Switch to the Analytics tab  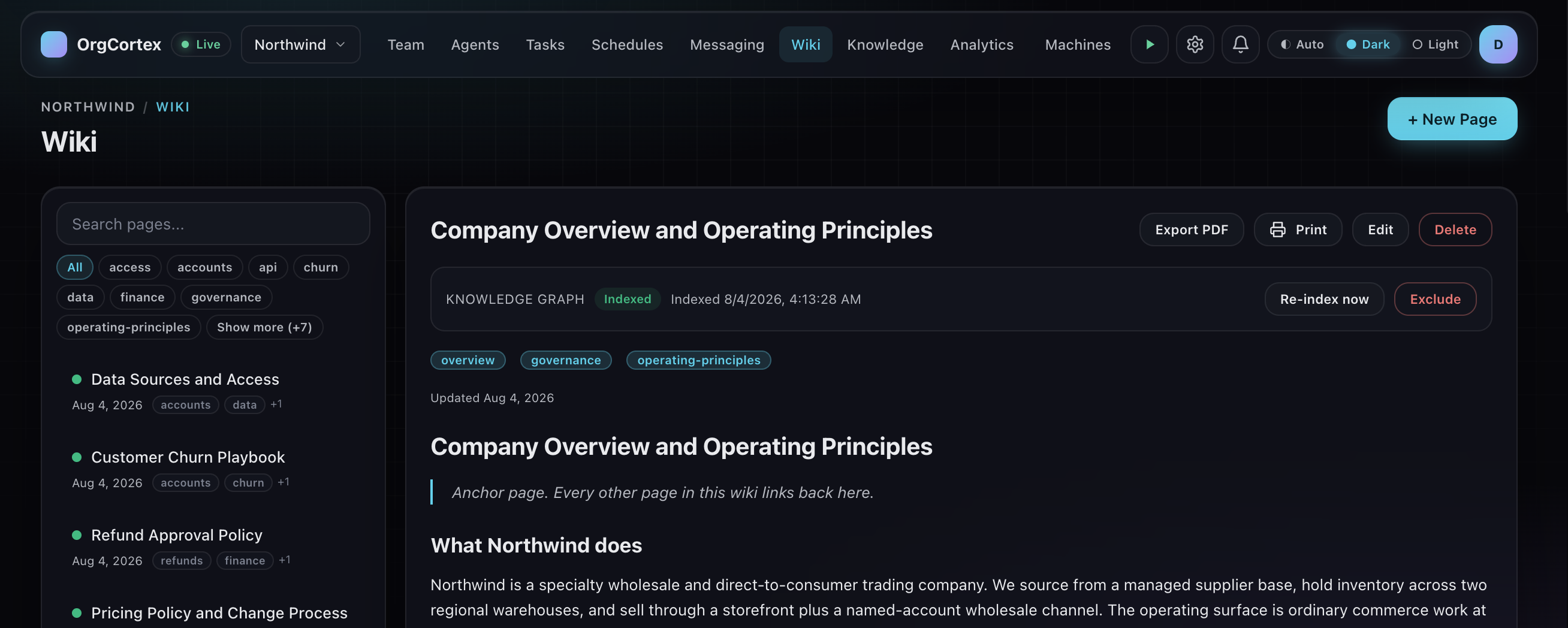tap(982, 44)
